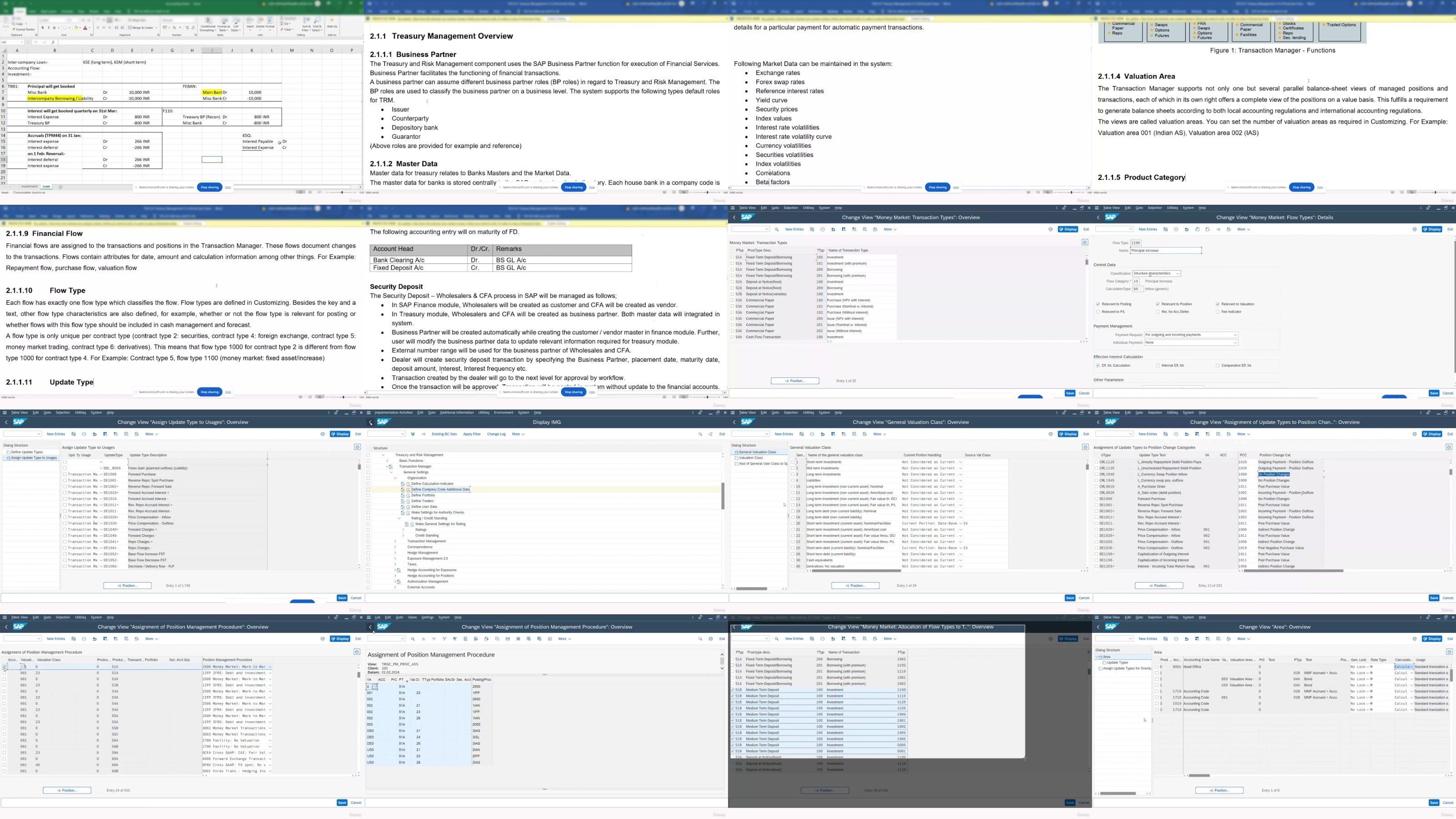Click Cancel in General Valuation Class window
Image resolution: width=1456 pixels, height=819 pixels.
tap(1083, 597)
